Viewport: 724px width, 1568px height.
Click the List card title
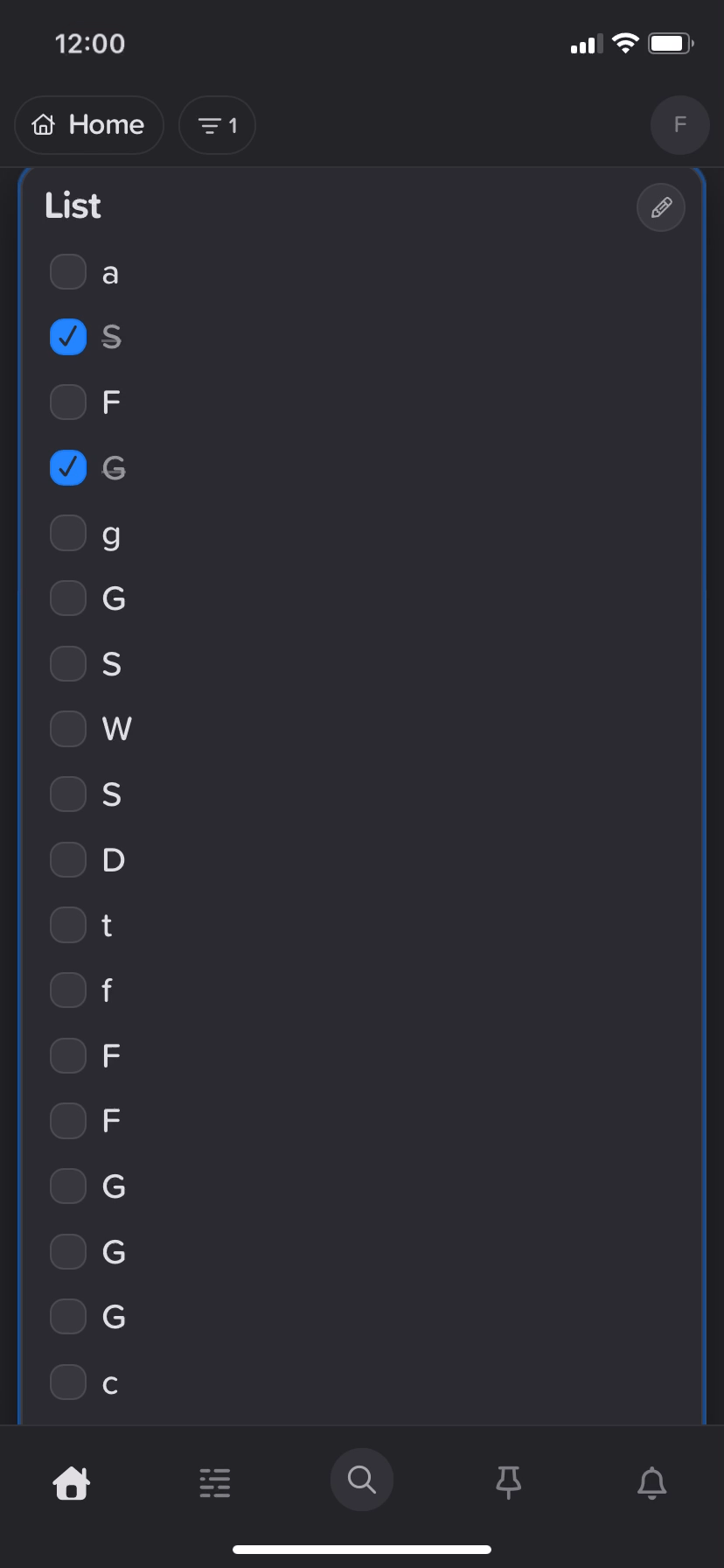coord(73,206)
